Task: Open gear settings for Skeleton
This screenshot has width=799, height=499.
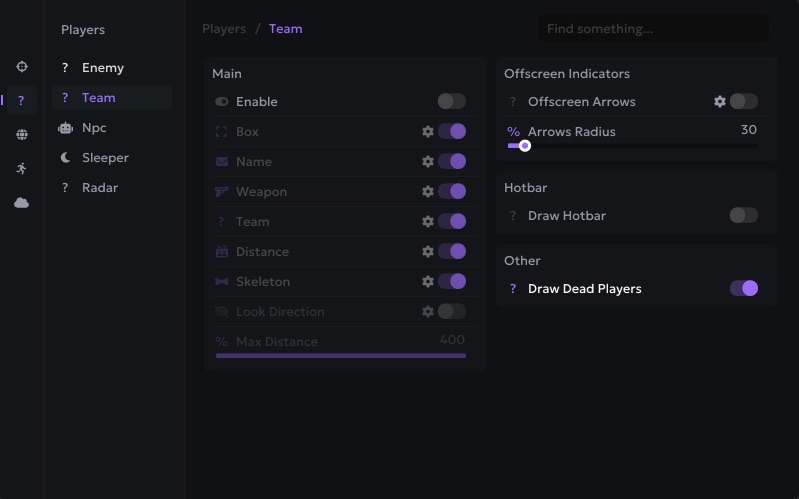Action: tap(428, 282)
